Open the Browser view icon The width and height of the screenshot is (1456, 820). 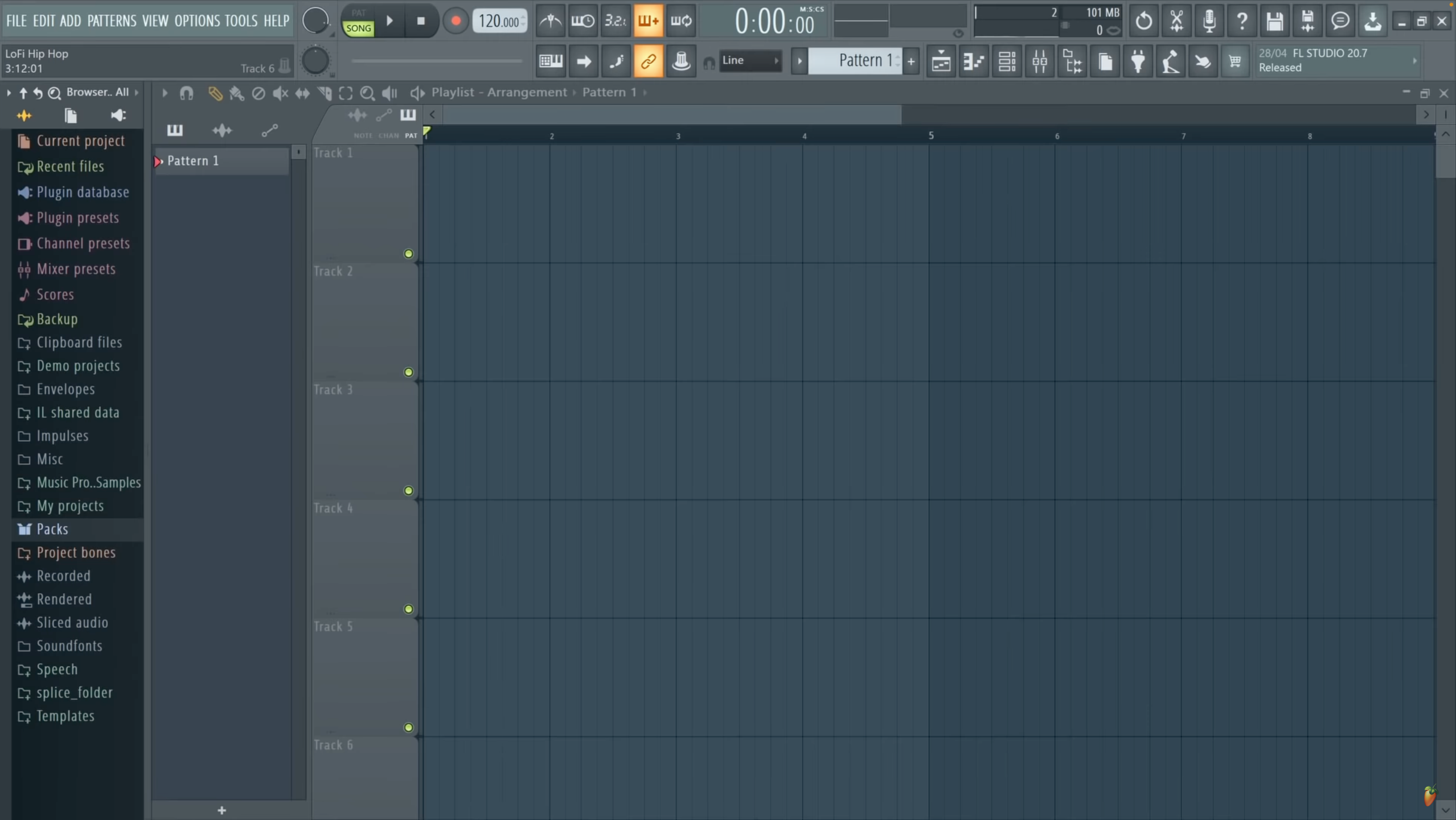click(1073, 61)
